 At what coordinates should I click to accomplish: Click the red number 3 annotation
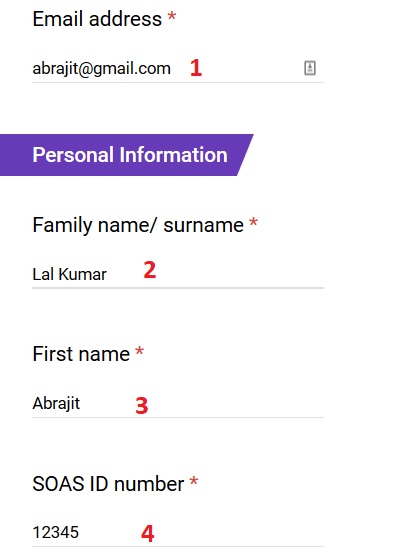tap(141, 406)
